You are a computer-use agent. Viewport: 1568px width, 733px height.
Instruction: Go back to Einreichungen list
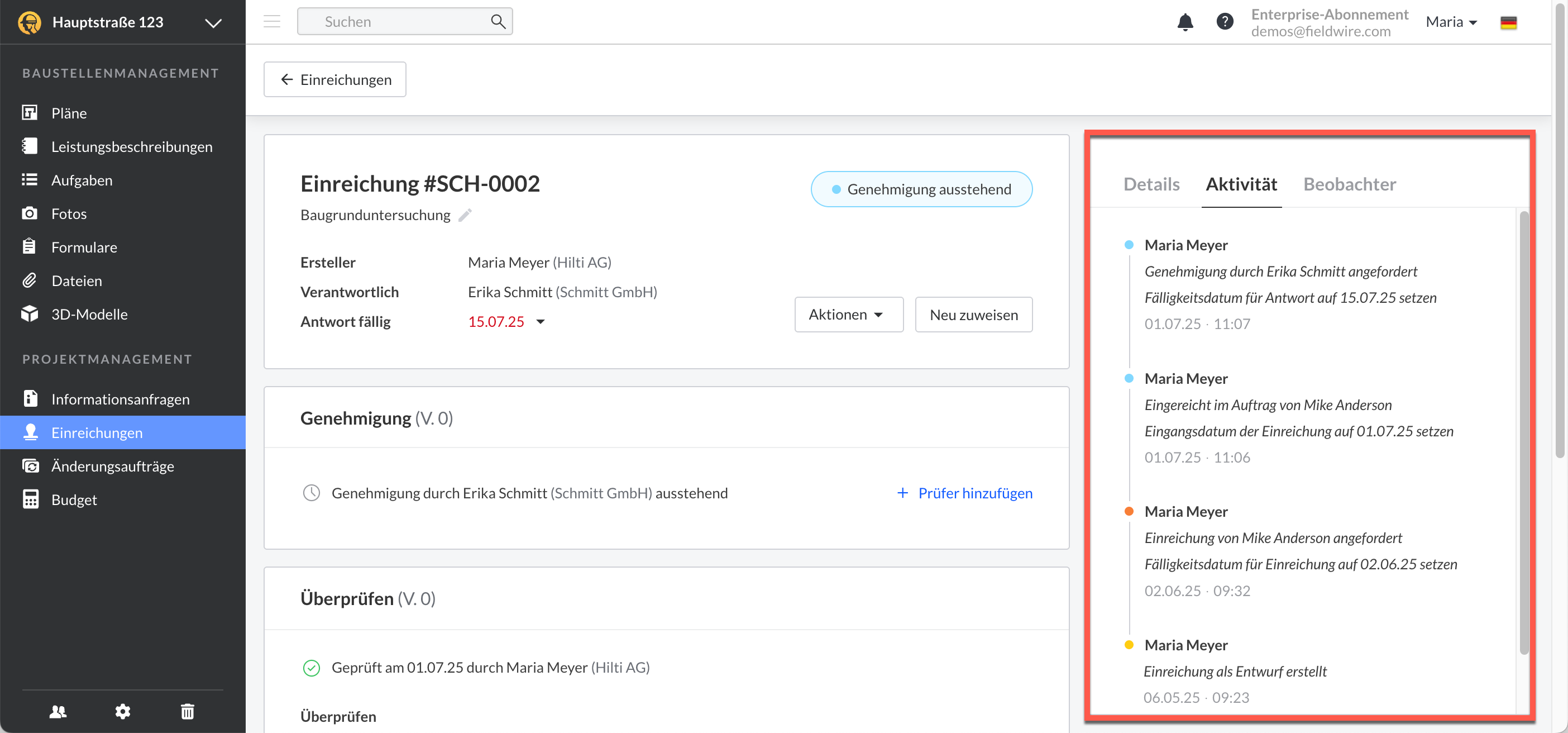(x=335, y=80)
